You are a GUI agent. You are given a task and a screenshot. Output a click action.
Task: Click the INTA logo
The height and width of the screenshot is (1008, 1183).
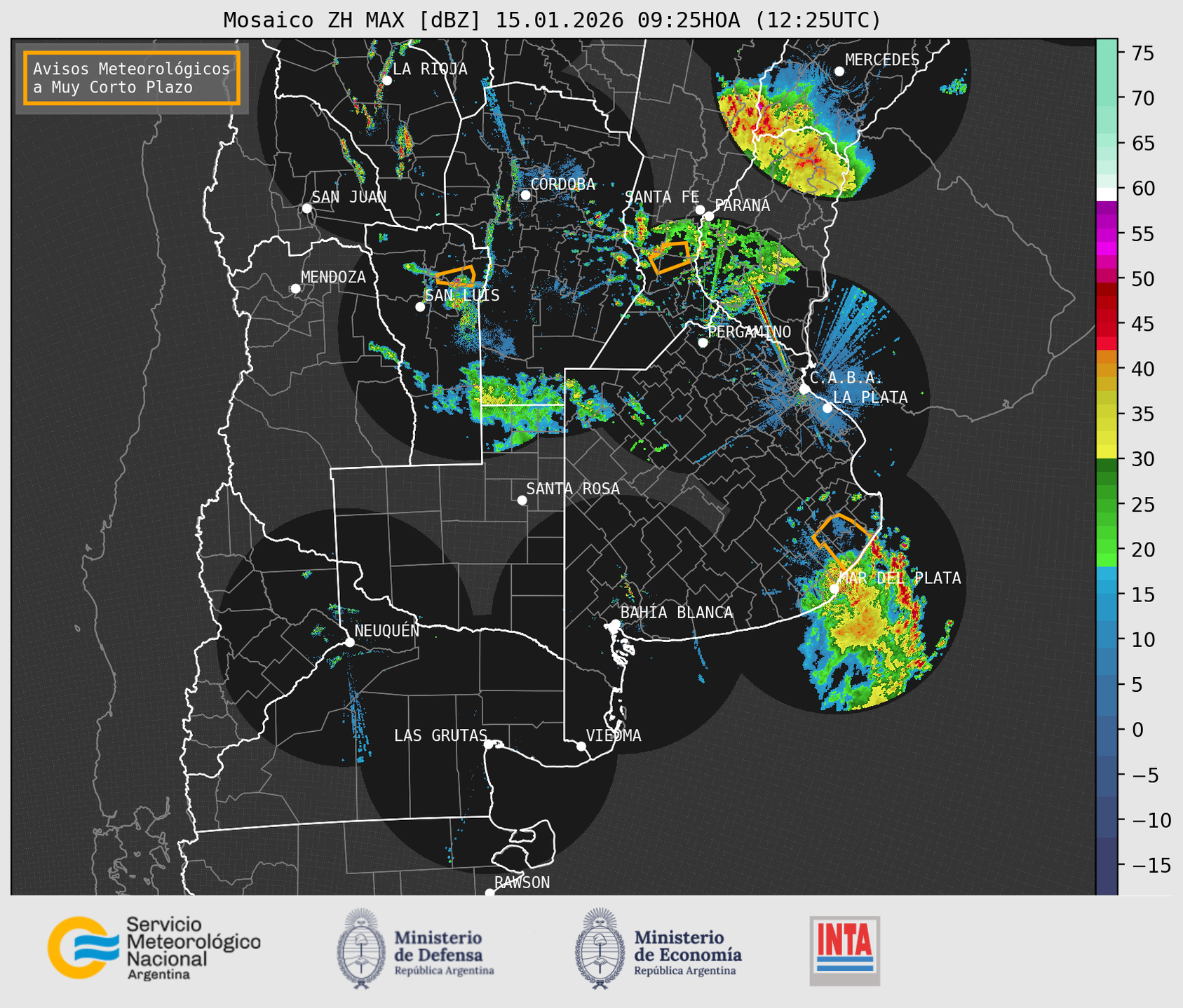[844, 951]
